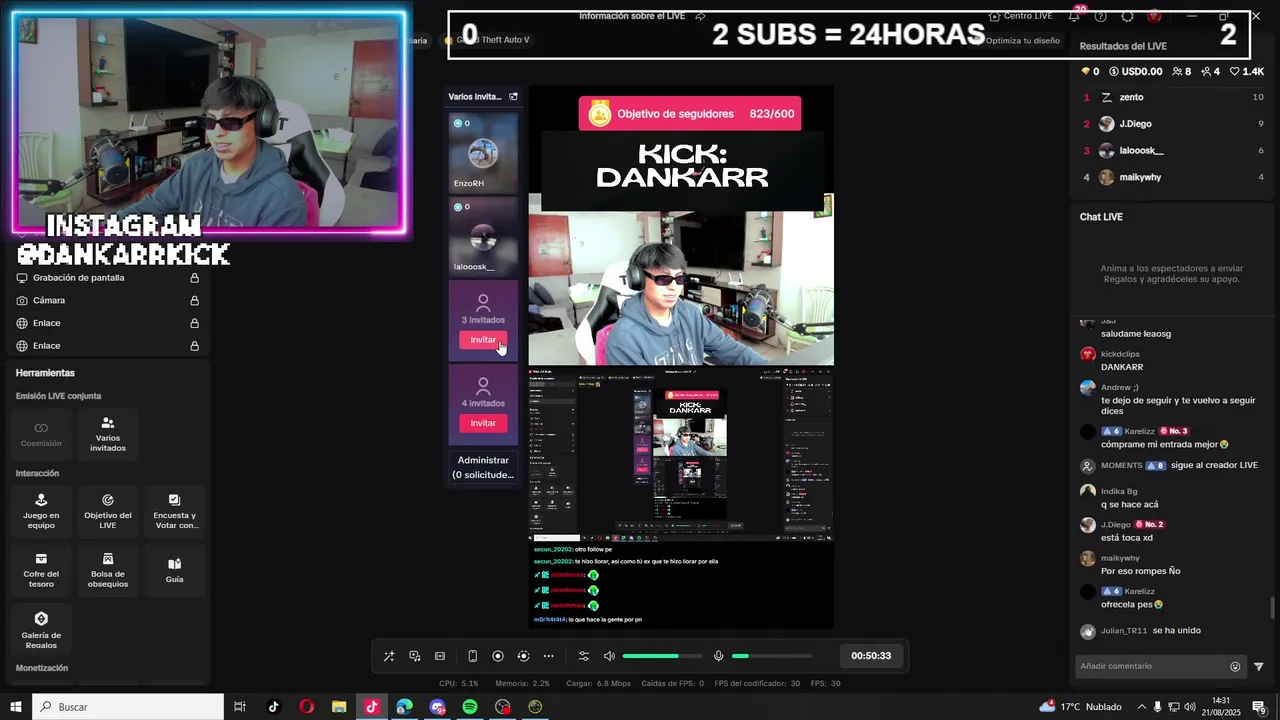Open Spotify from the taskbar
The width and height of the screenshot is (1280, 720).
pos(470,707)
